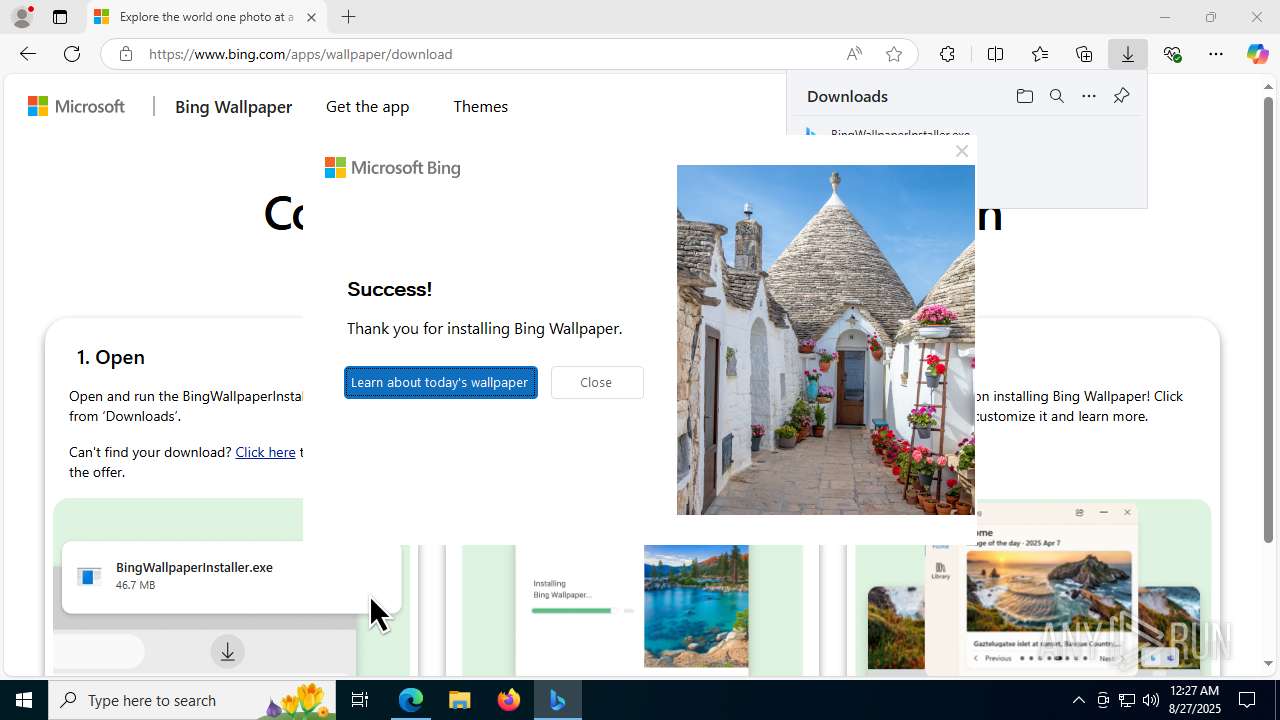Image resolution: width=1280 pixels, height=720 pixels.
Task: Click the trulli houses wallpaper image
Action: pyautogui.click(x=826, y=340)
